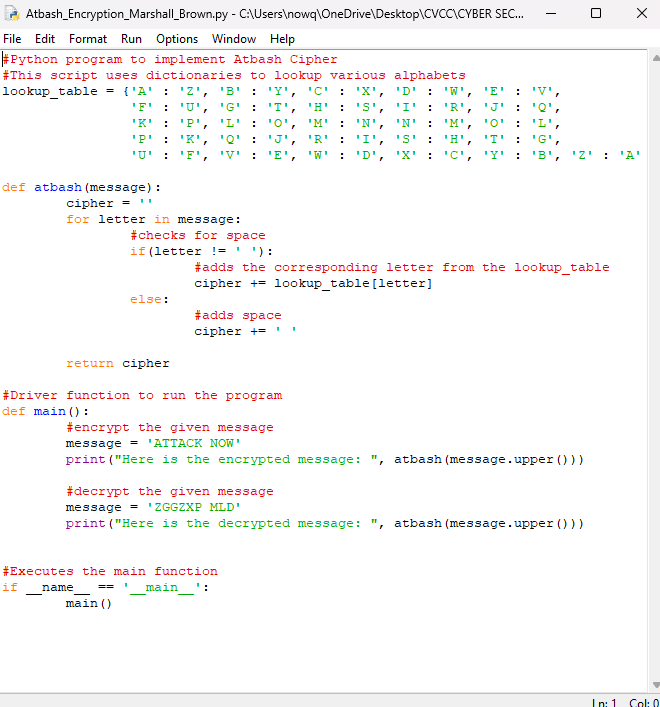Click 'for letter in message:' line
The width and height of the screenshot is (660, 707).
(154, 220)
